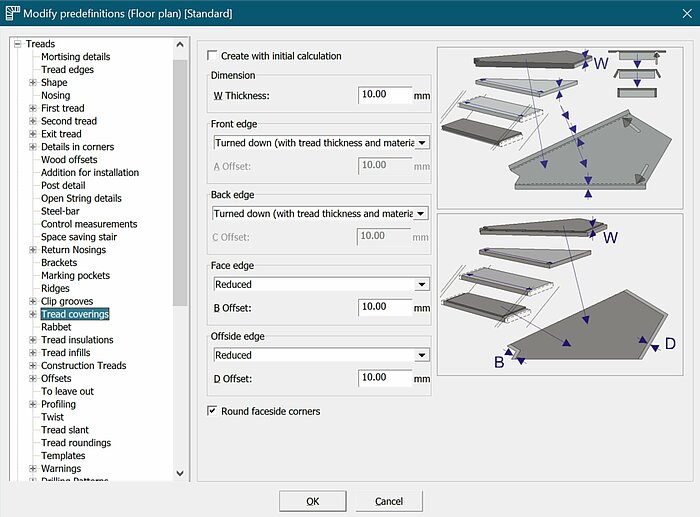
Task: Select Space saving stair item
Action: 79,237
